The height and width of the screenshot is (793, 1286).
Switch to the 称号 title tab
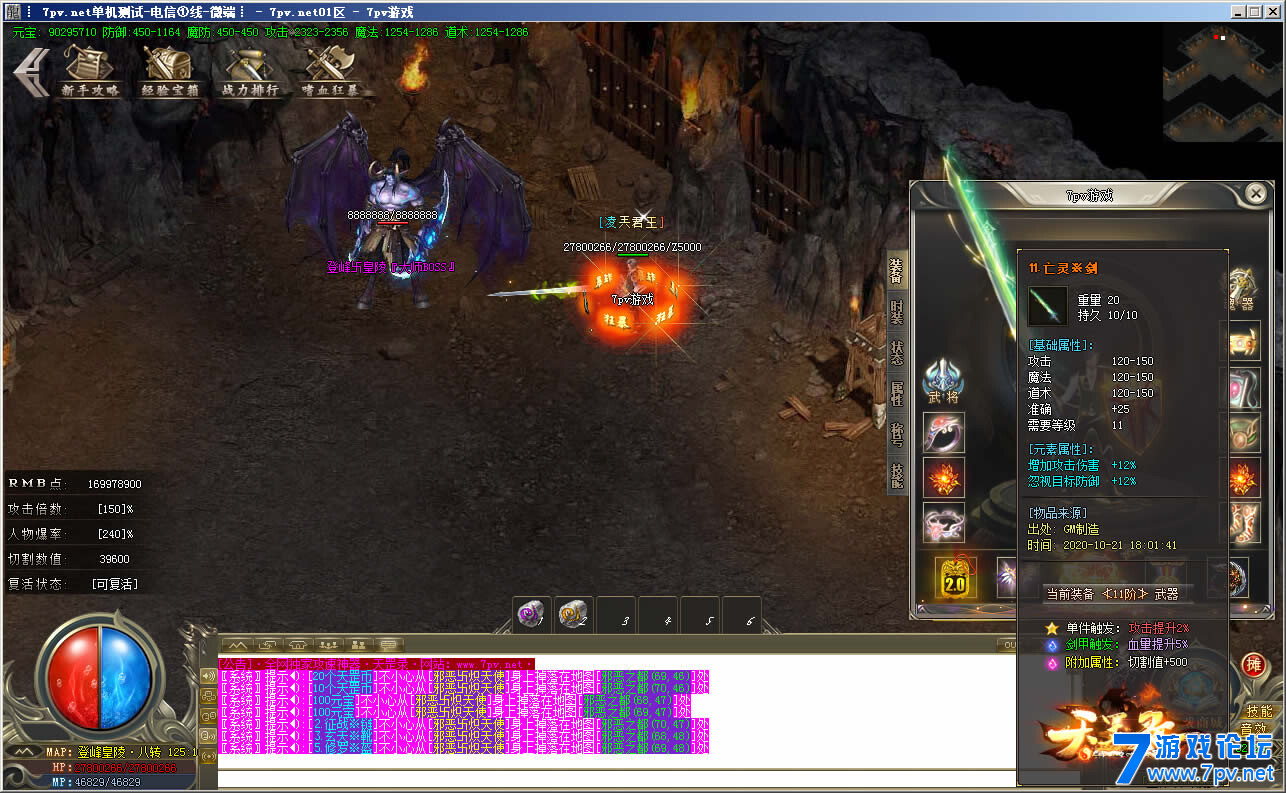(897, 433)
